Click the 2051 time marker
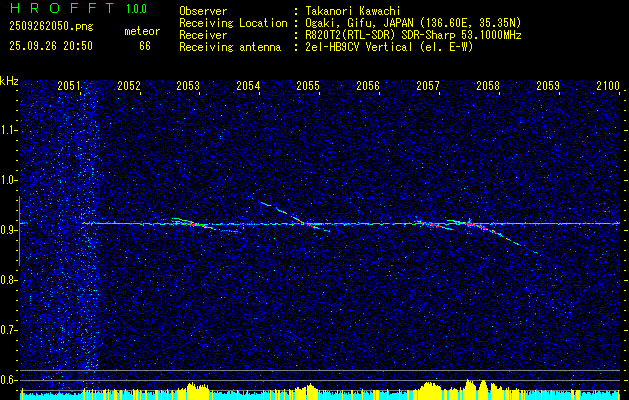This screenshot has height=400, width=629. coord(69,85)
